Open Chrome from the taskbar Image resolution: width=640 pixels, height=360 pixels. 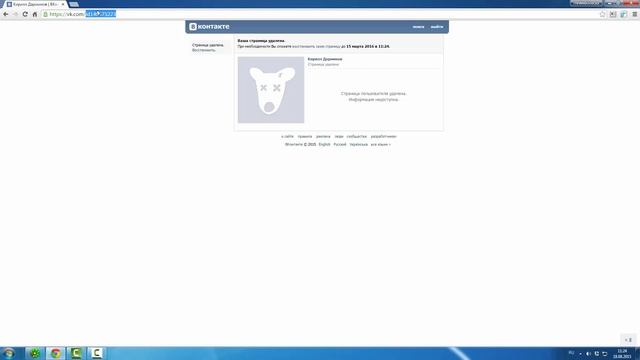[56, 353]
